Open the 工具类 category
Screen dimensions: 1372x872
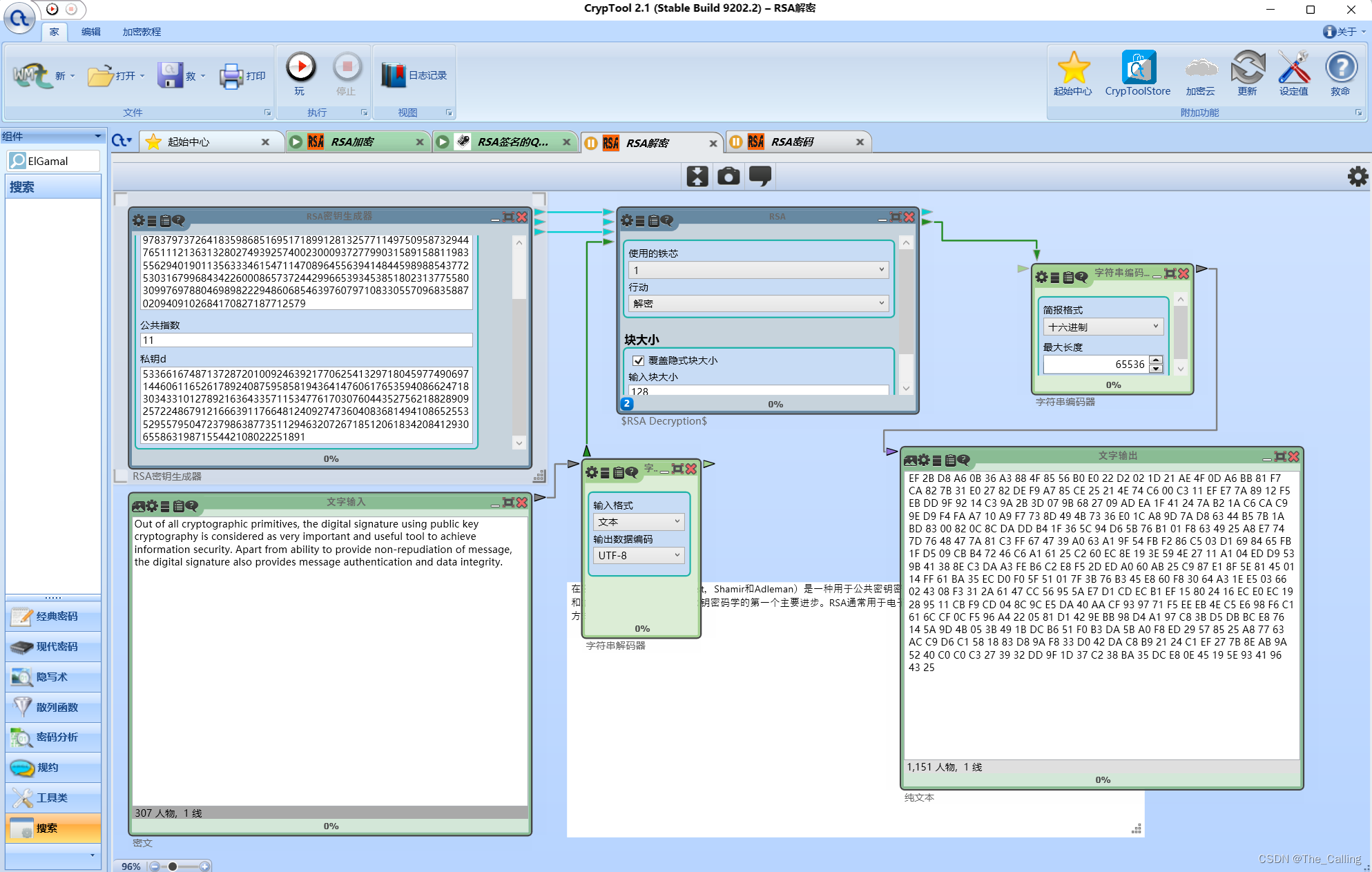coord(53,797)
